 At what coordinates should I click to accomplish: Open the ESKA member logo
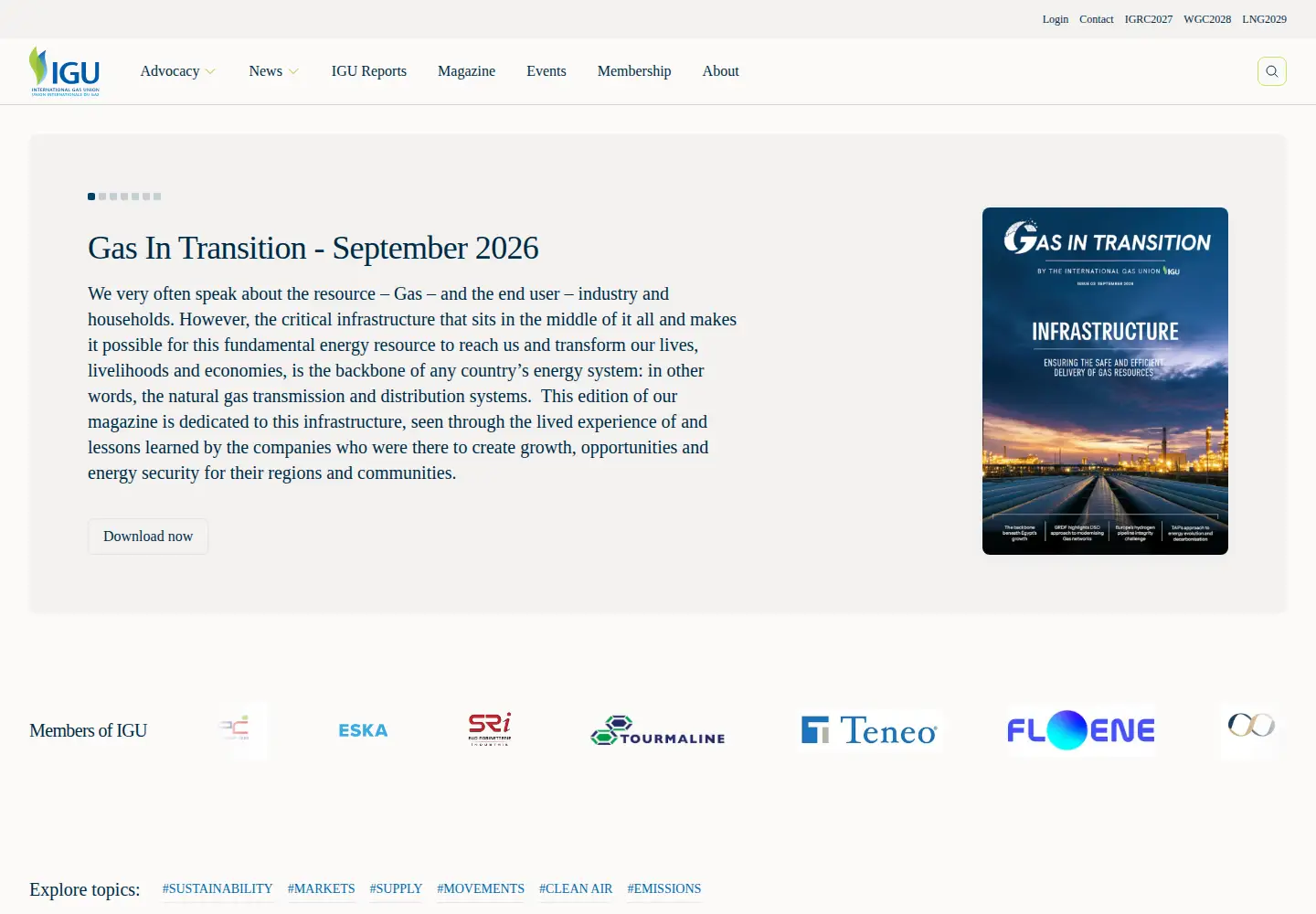[x=363, y=730]
